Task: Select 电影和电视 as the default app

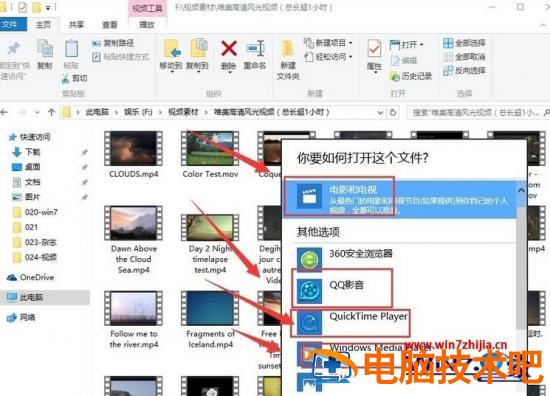Action: 399,199
